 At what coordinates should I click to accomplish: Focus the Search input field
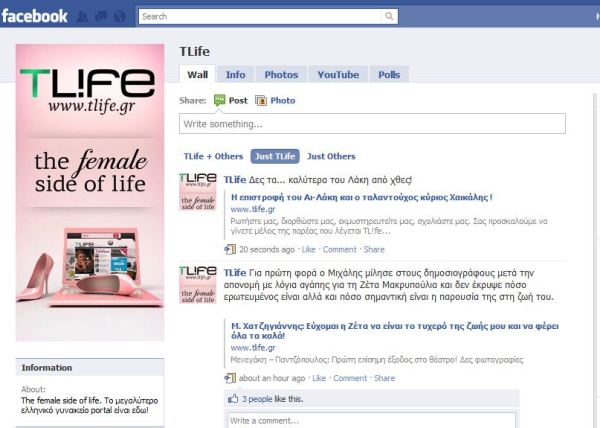pyautogui.click(x=260, y=16)
